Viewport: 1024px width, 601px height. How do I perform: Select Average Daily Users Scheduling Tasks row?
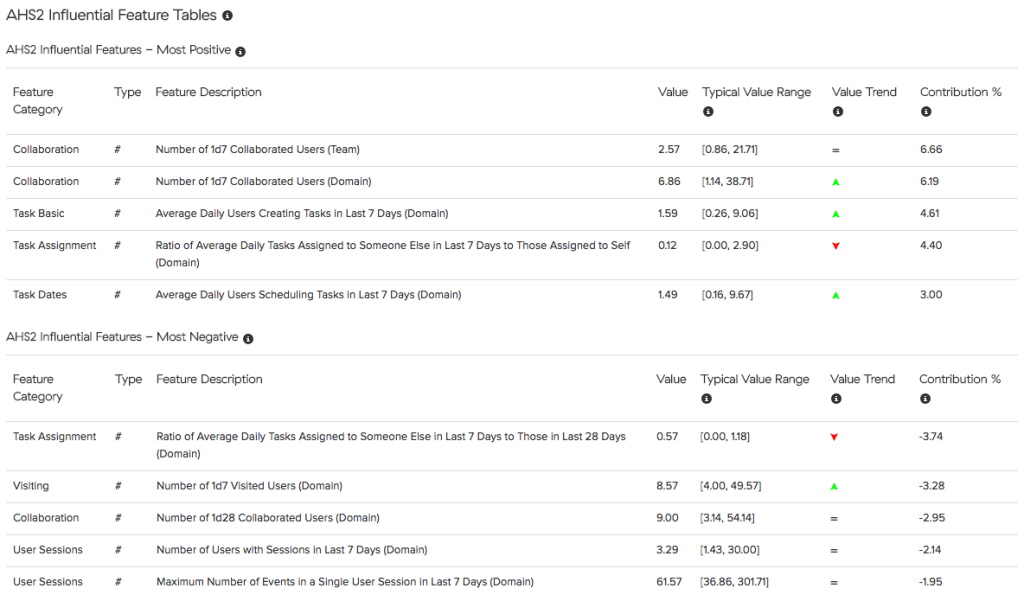tap(512, 295)
